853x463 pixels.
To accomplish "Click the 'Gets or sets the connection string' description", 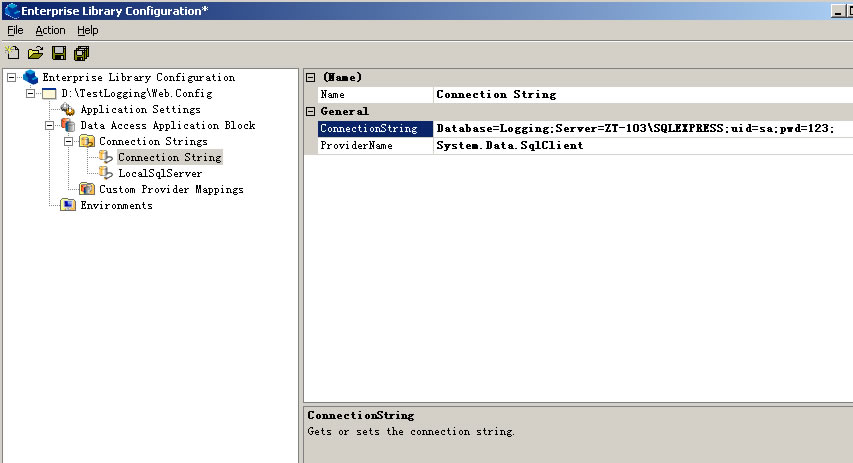I will point(411,431).
